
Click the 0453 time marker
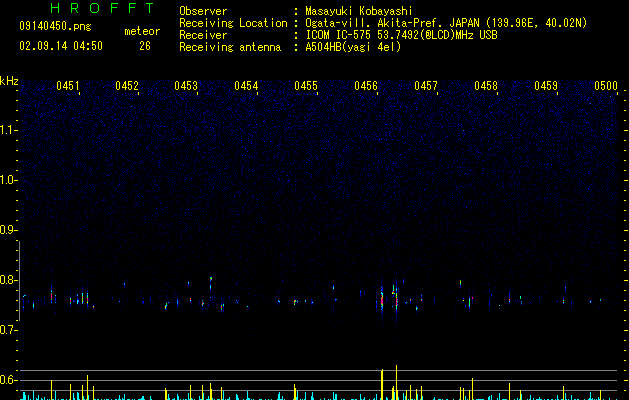pos(186,86)
